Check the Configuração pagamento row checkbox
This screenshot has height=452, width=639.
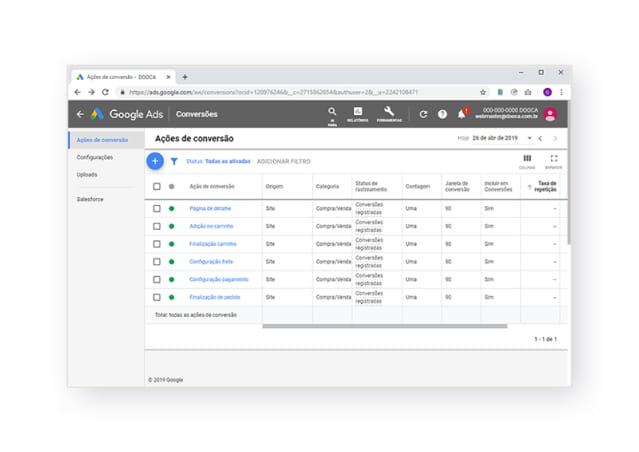pyautogui.click(x=156, y=279)
